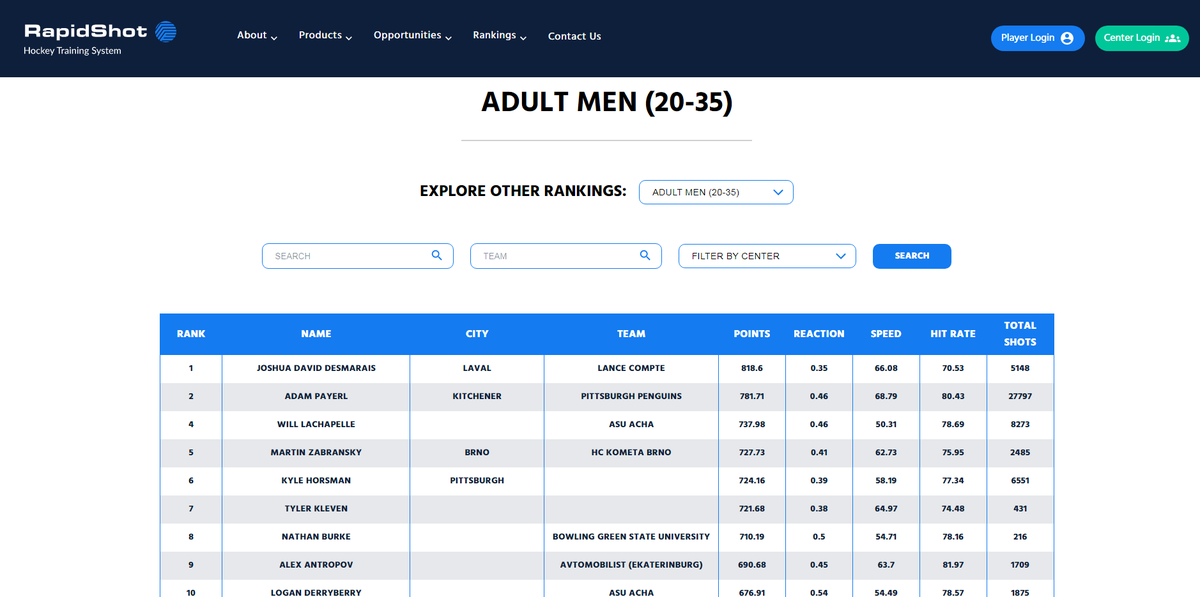Click the PITTSBURGH city cell
The height and width of the screenshot is (597, 1200).
[x=477, y=480]
